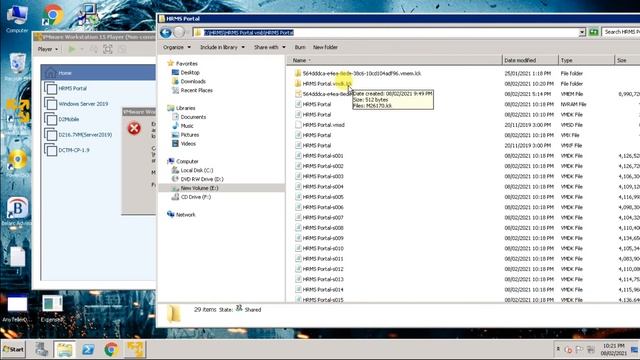This screenshot has width=640, height=360.
Task: Click the Search HRMS Portal box
Action: coord(621,32)
